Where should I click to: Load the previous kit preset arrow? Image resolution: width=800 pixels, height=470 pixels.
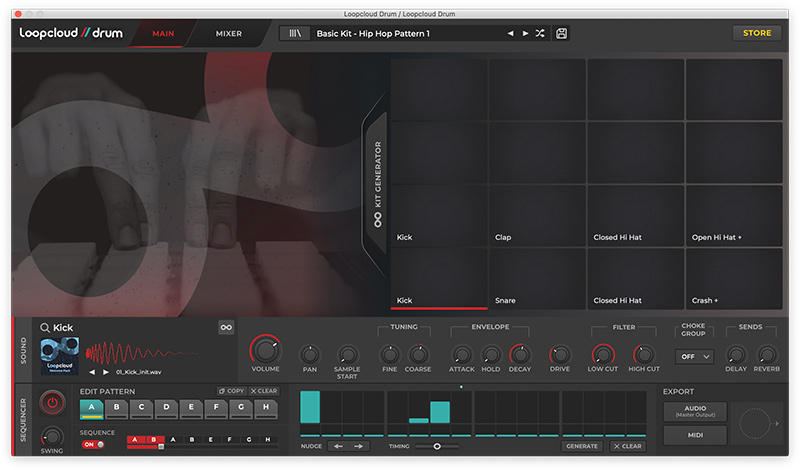510,34
